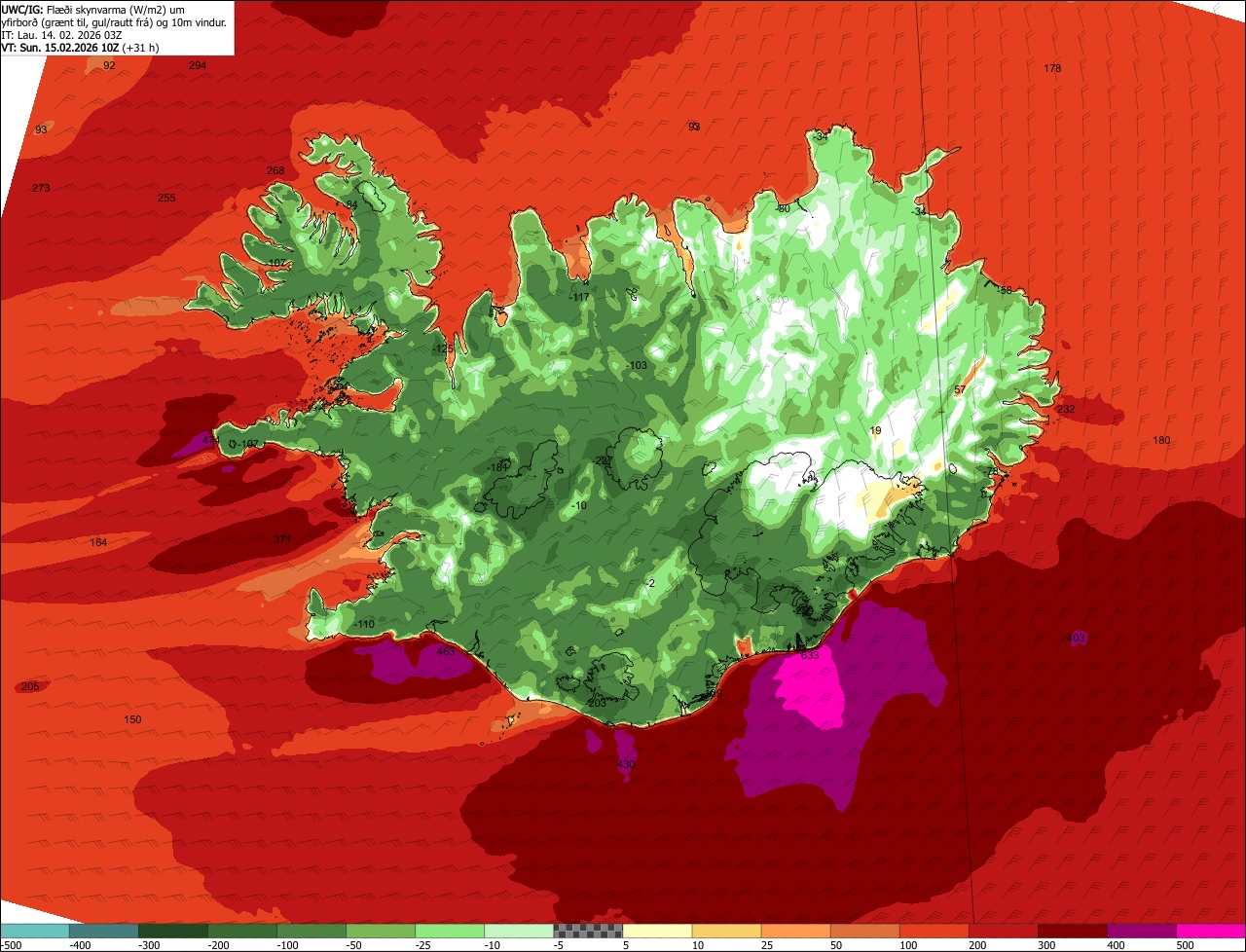Select the -100 to -50 green legend swatch
Viewport: 1246px width, 952px height.
coord(311,931)
